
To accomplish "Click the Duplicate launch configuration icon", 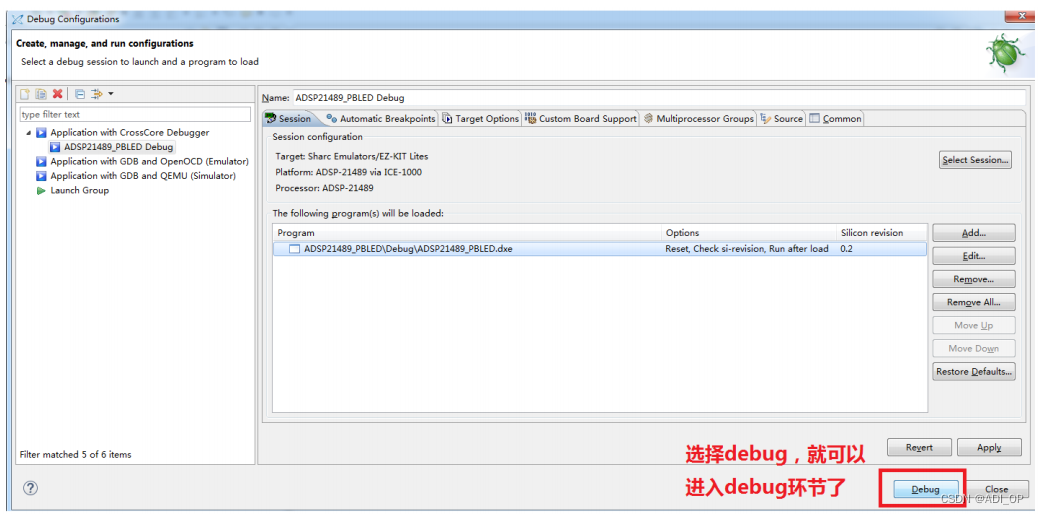I will coord(41,94).
